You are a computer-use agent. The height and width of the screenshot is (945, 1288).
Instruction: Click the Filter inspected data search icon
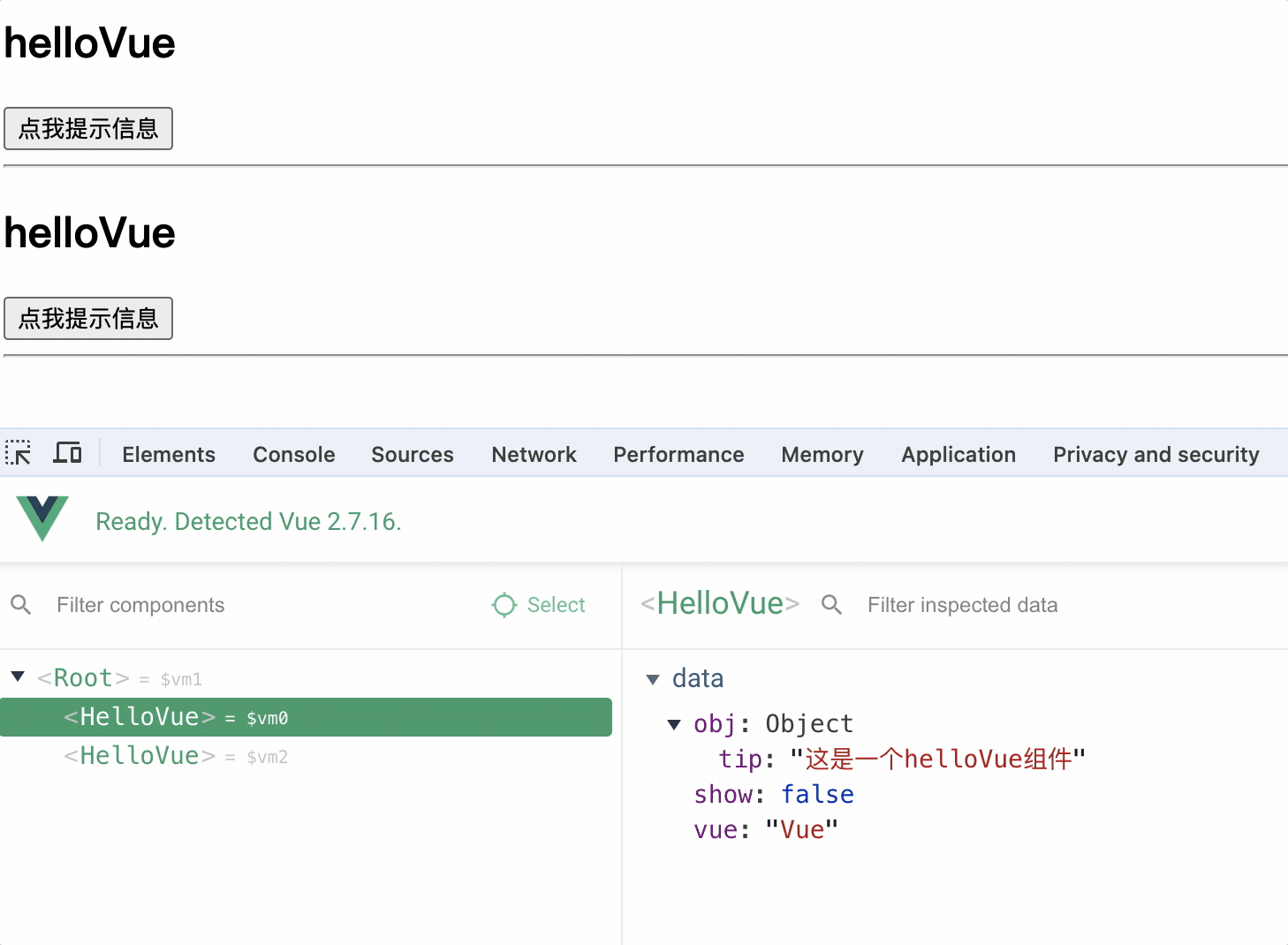click(831, 605)
